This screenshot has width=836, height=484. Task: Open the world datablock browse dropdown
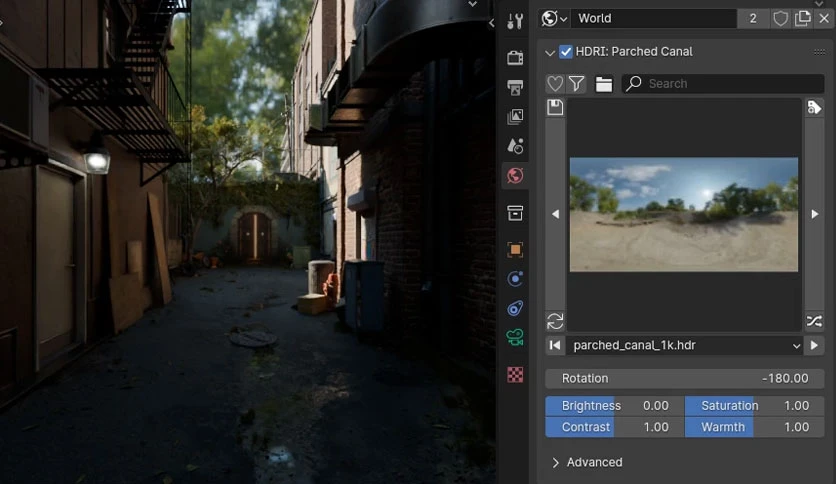(554, 19)
